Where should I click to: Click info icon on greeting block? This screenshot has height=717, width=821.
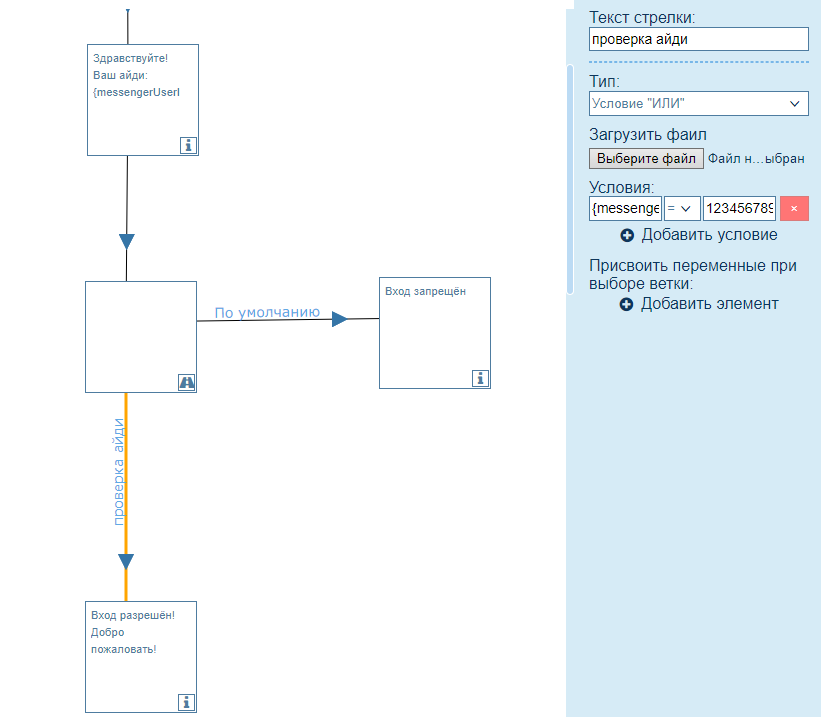point(188,145)
